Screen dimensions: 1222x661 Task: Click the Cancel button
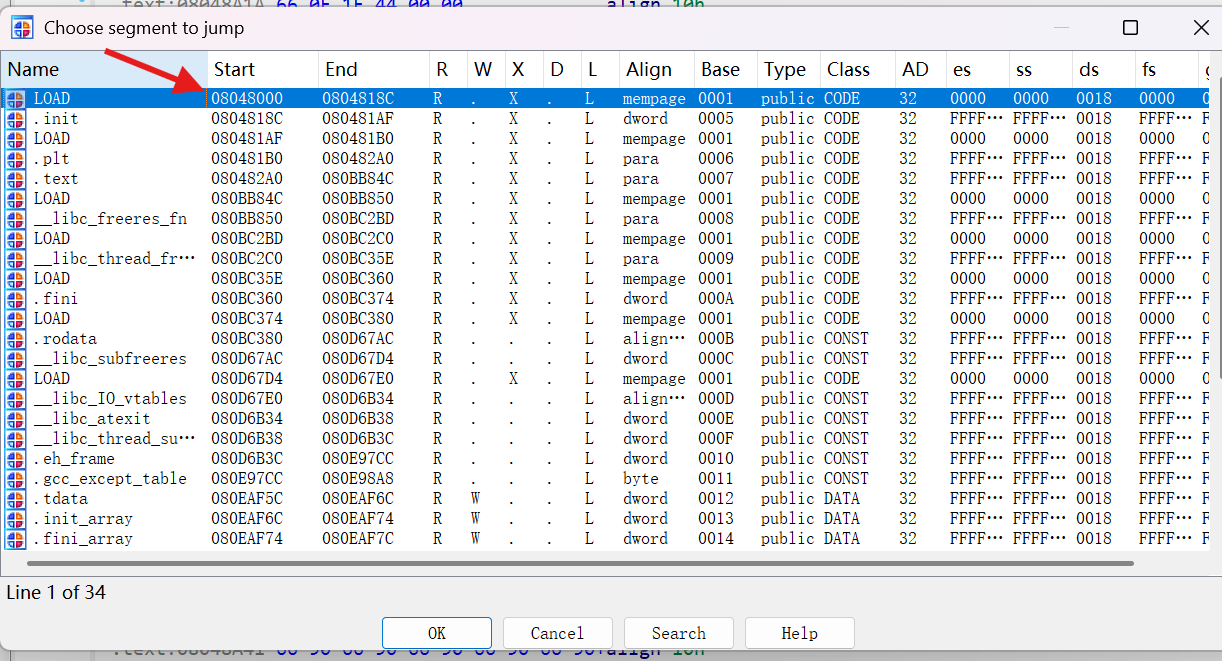coord(558,633)
